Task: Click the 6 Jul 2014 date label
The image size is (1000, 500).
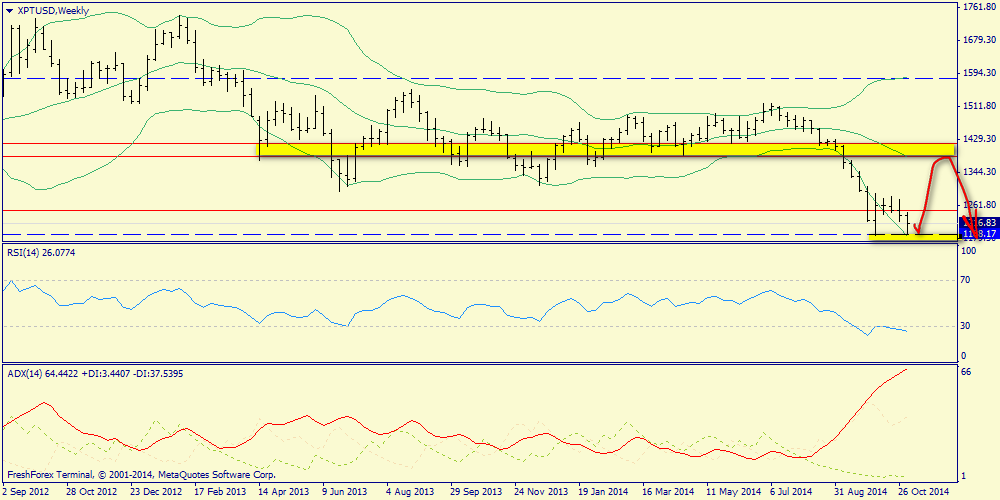Action: pyautogui.click(x=791, y=492)
